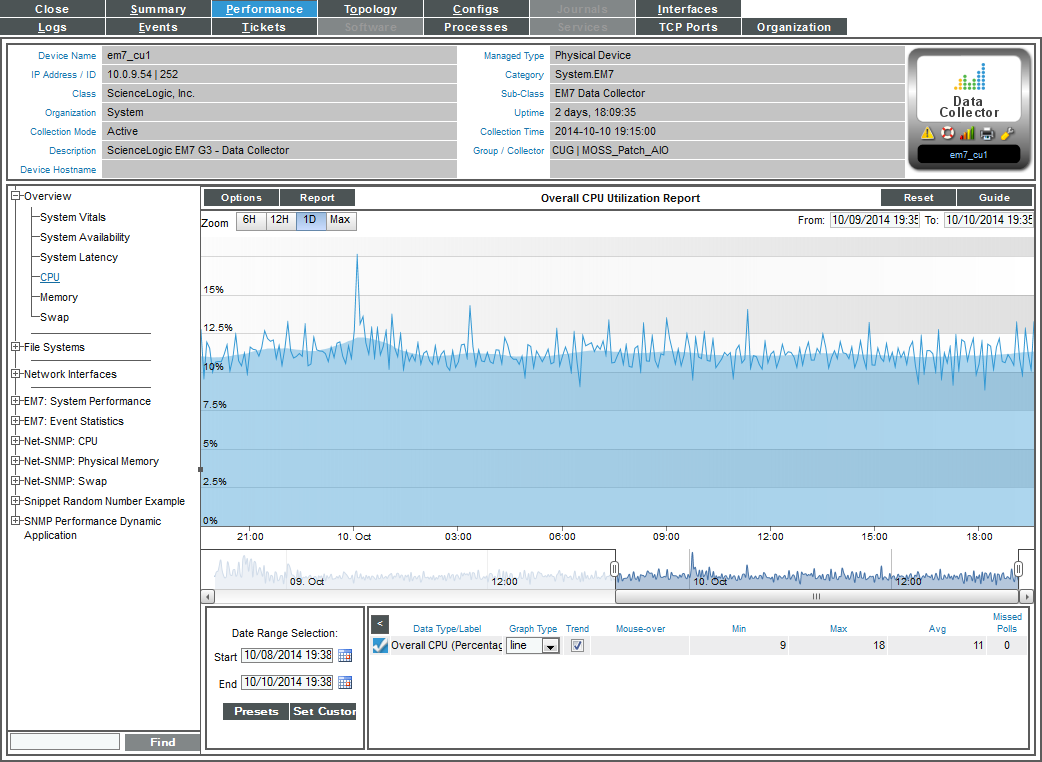The height and width of the screenshot is (762, 1042).
Task: Click the Find search input field
Action: (x=65, y=742)
